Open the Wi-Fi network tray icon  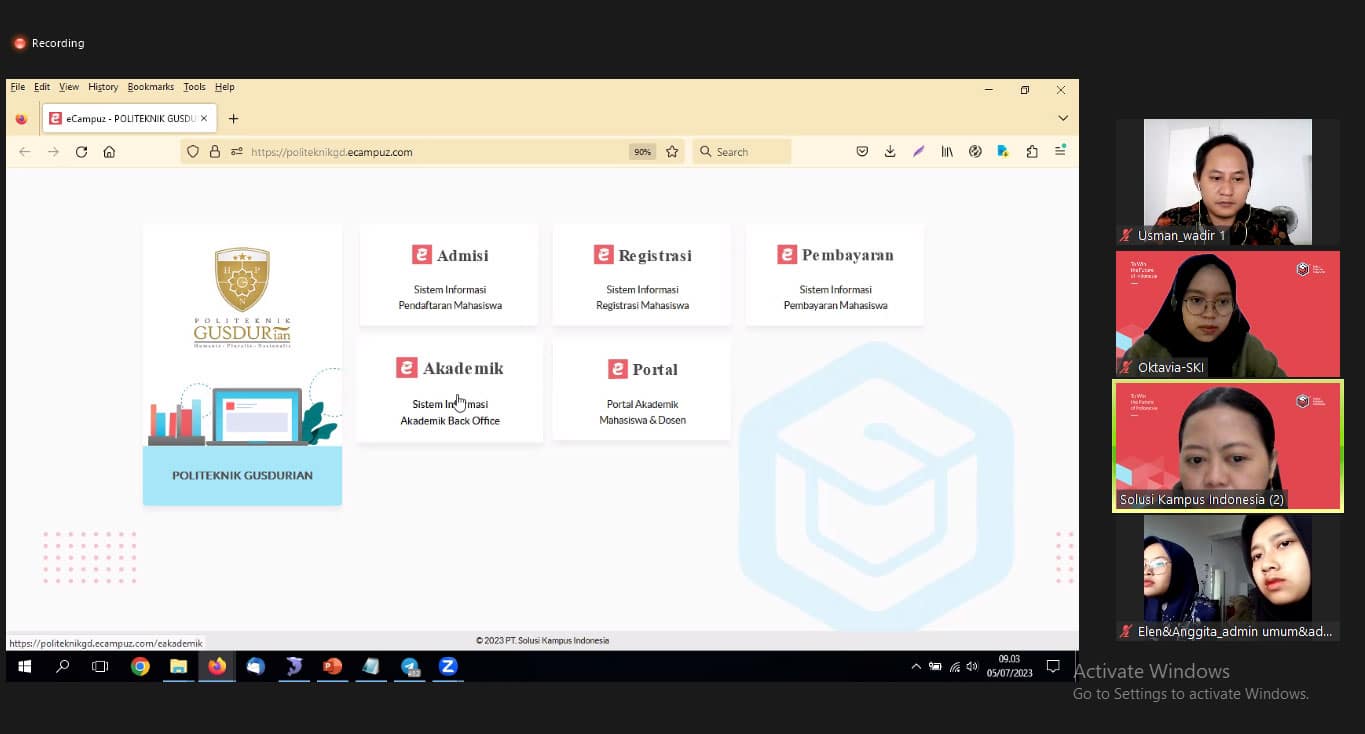pos(954,667)
